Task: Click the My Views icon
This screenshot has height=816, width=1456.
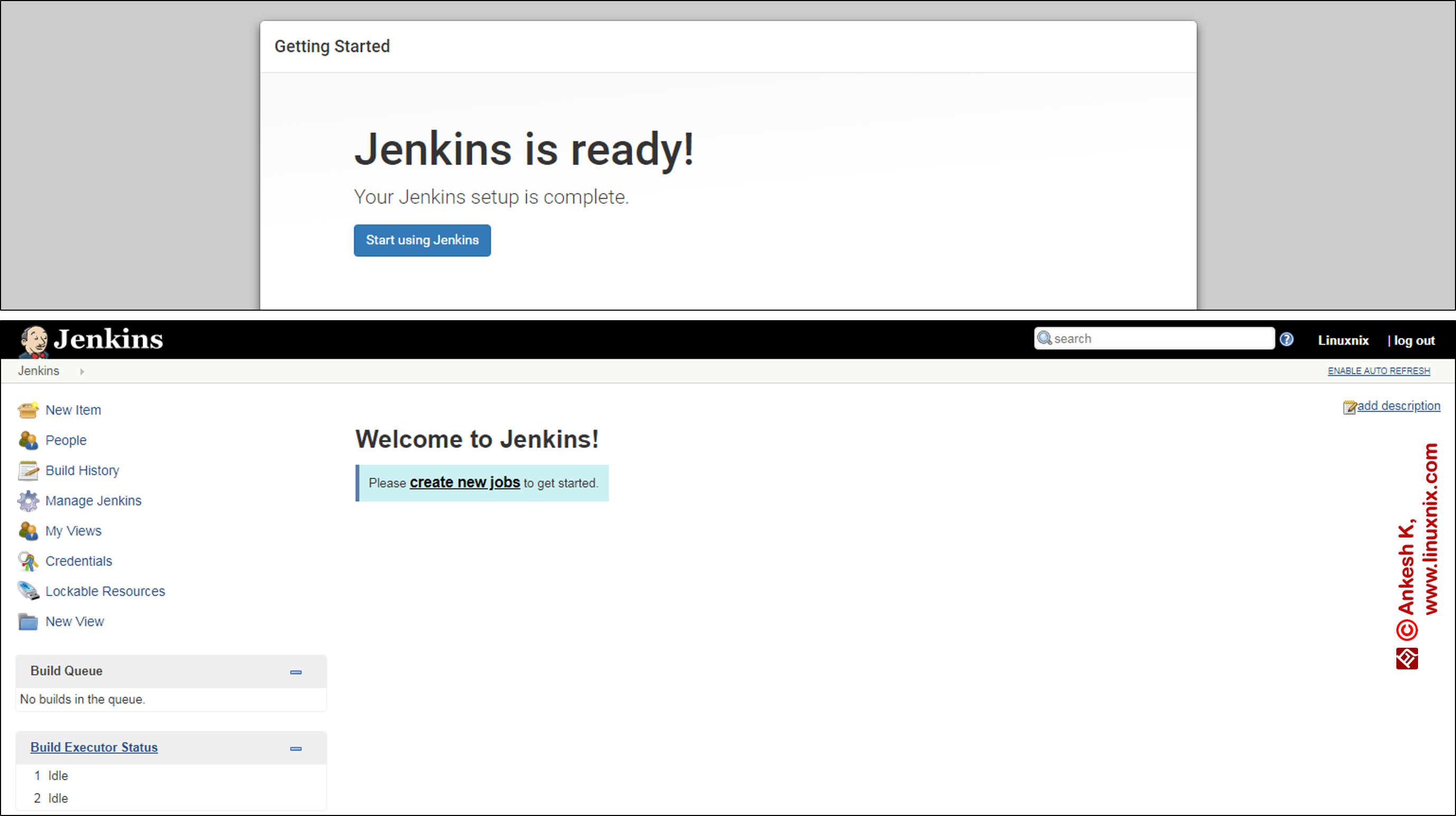Action: coord(27,531)
